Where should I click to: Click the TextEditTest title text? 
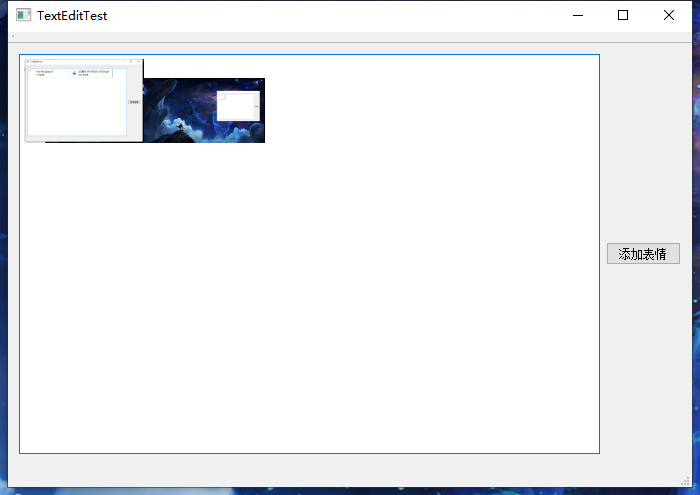tap(72, 16)
